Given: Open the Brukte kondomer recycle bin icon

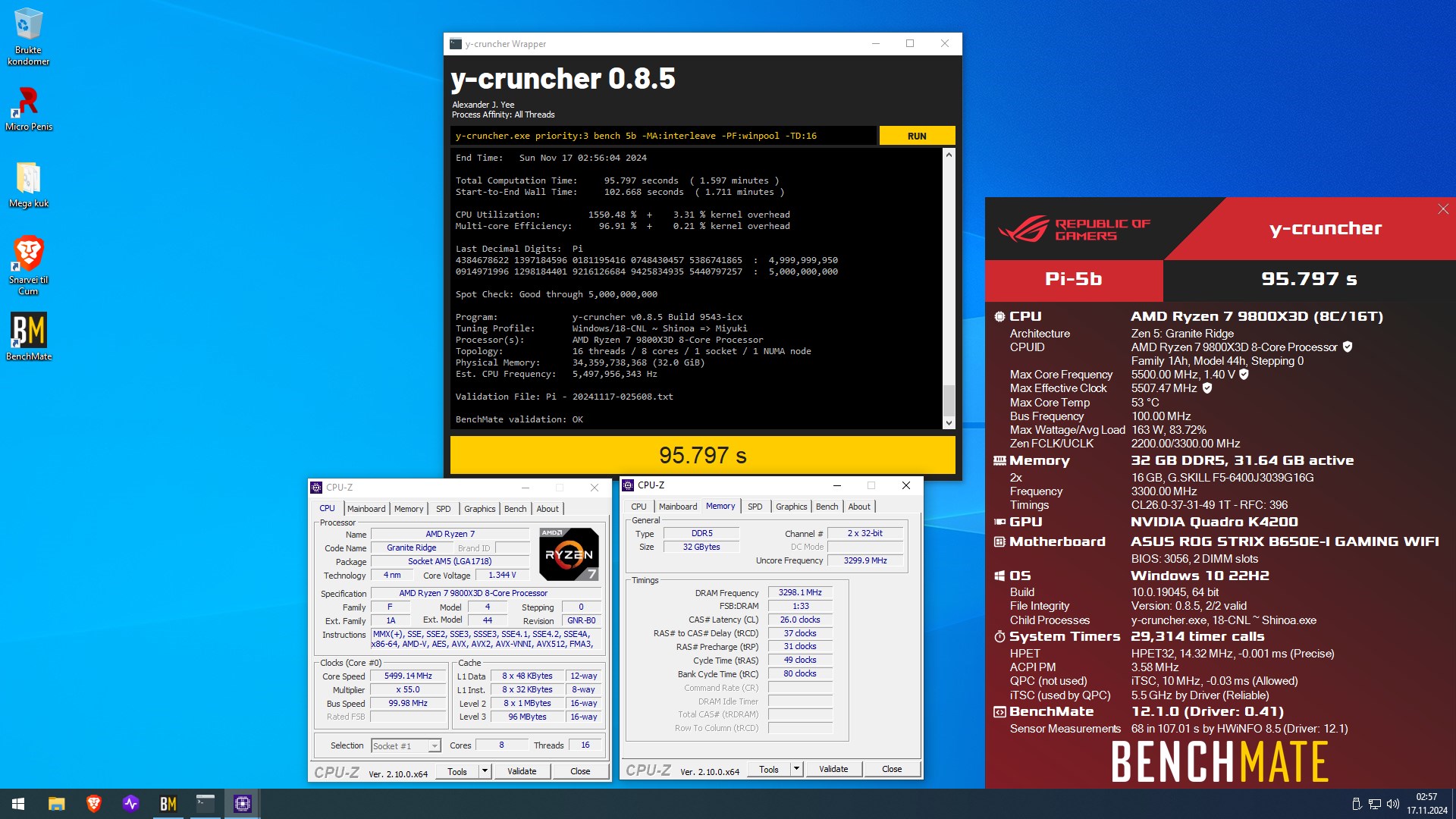Looking at the screenshot, I should pos(28,36).
